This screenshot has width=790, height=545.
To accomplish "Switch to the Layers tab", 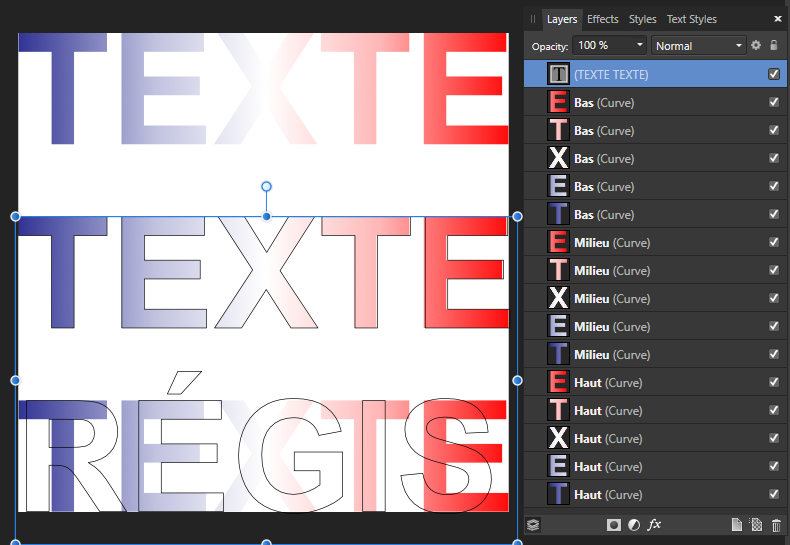I will point(562,19).
